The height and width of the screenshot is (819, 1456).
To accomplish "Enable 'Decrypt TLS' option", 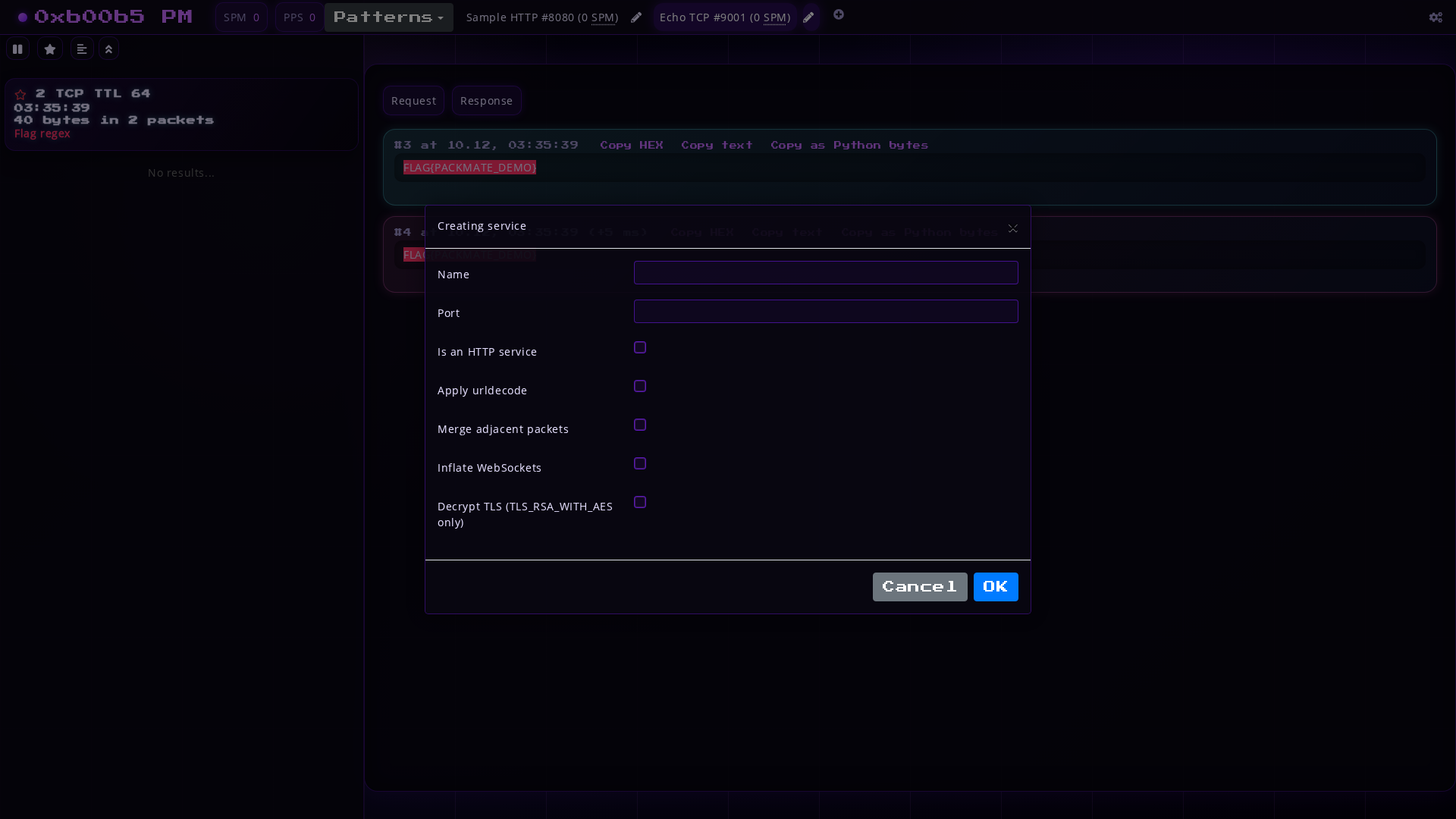I will pyautogui.click(x=640, y=502).
